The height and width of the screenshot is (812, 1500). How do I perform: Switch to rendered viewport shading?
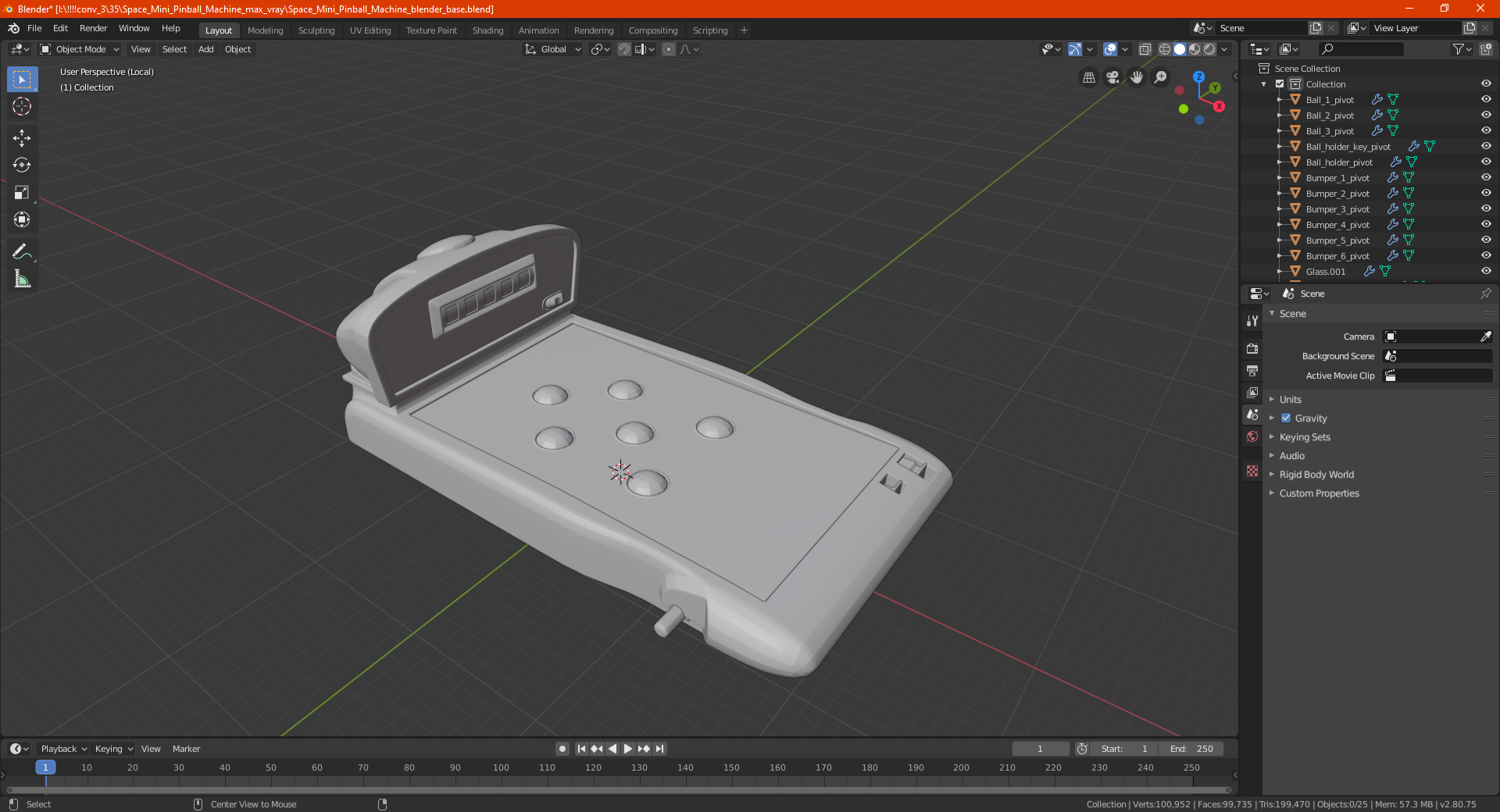(1209, 49)
